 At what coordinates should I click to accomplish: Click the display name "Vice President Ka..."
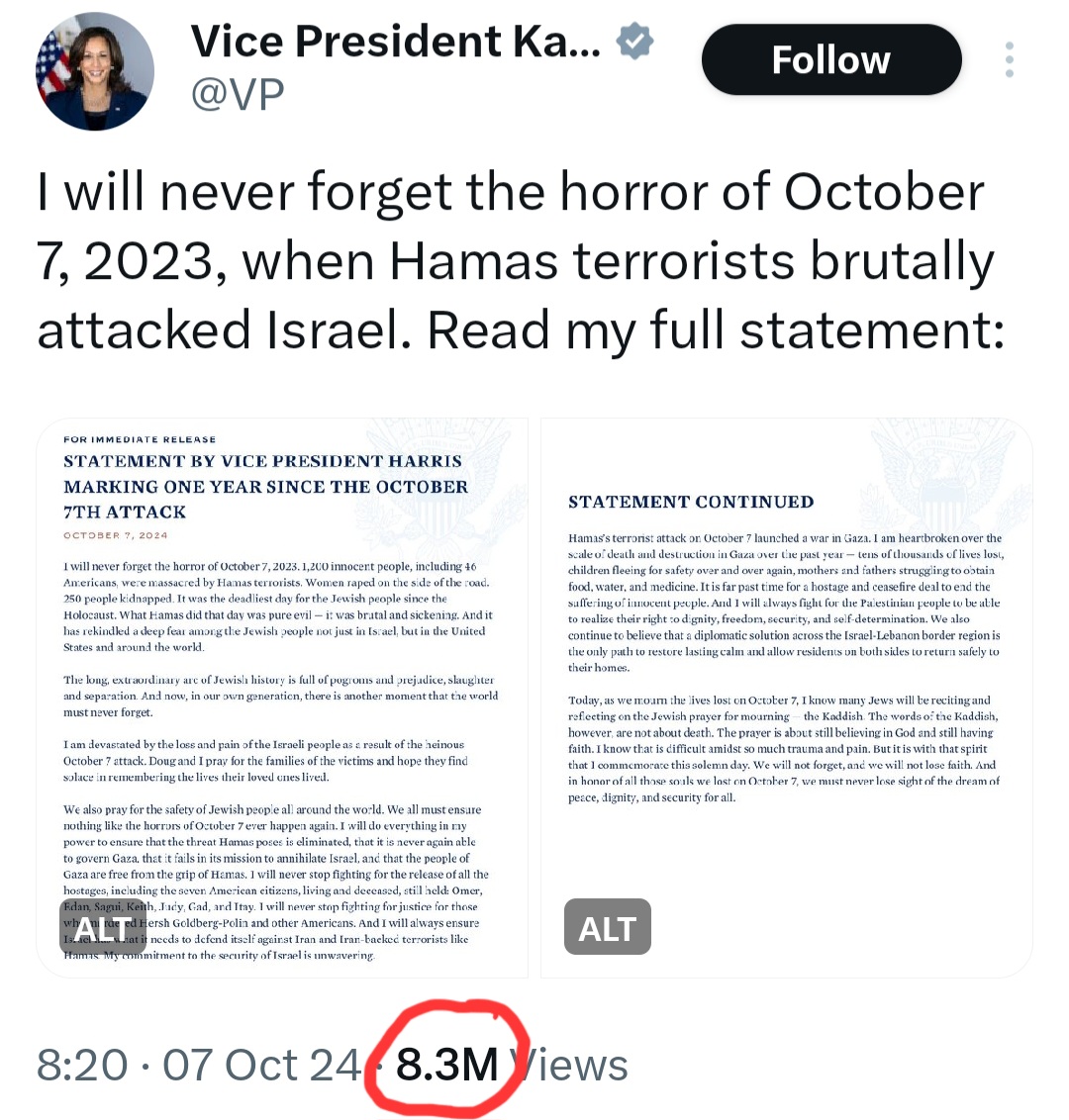point(396,42)
